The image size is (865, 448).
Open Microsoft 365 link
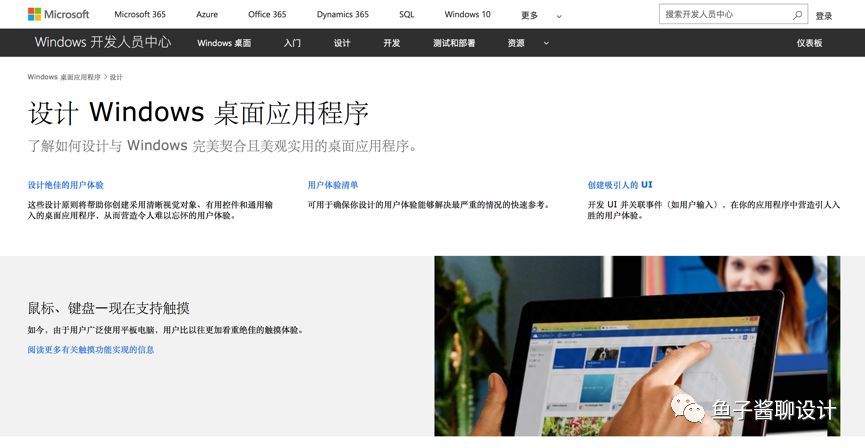(140, 15)
